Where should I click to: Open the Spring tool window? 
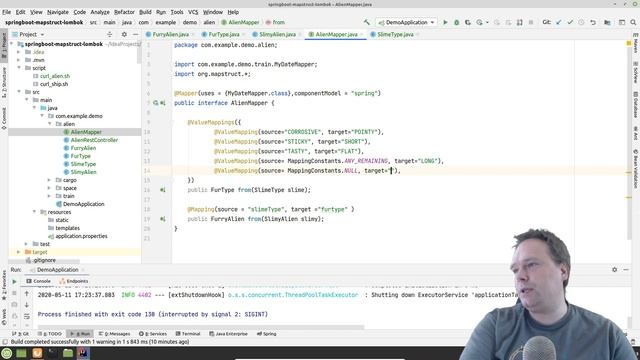[x=267, y=334]
